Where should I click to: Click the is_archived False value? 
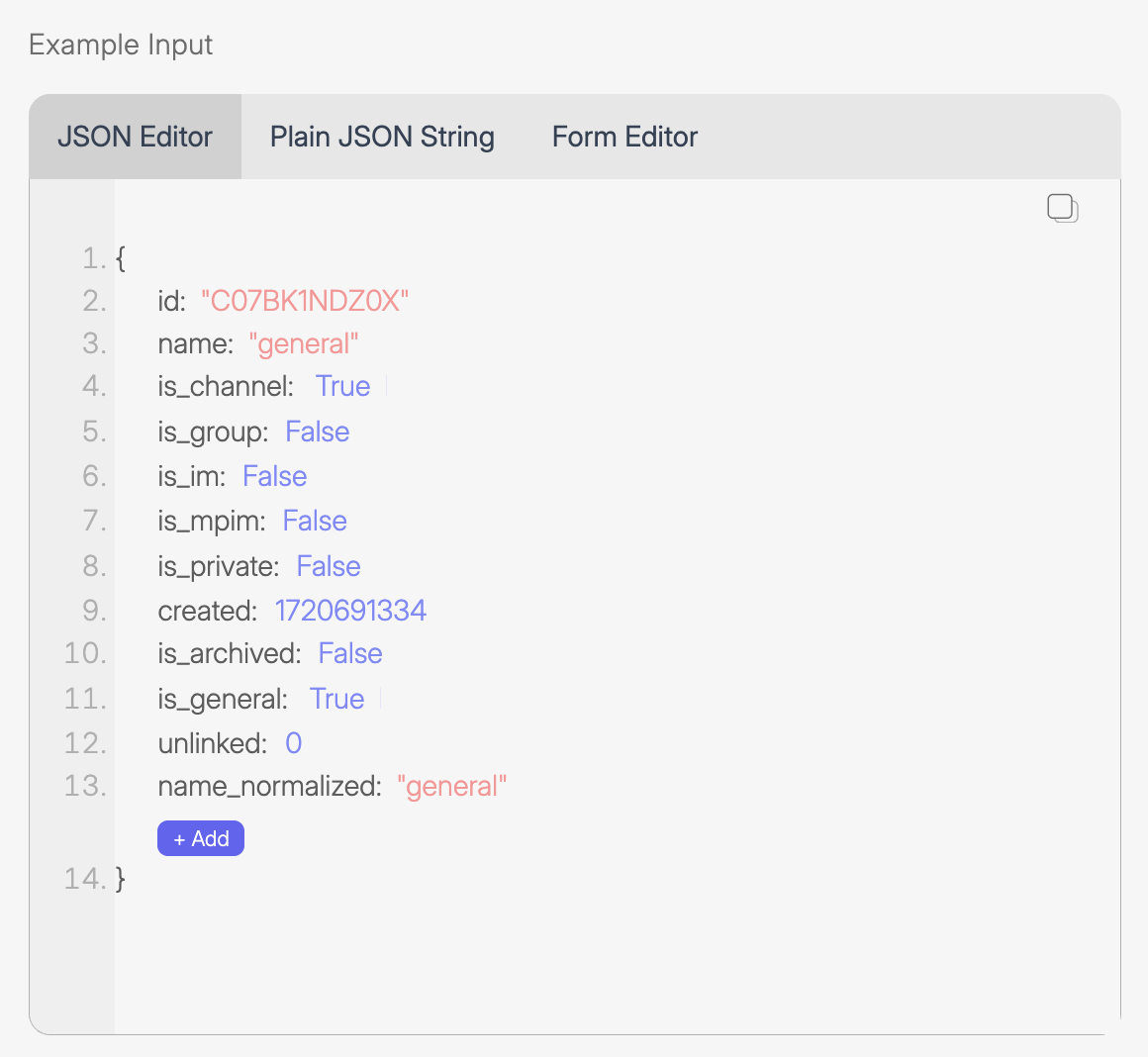pyautogui.click(x=350, y=653)
